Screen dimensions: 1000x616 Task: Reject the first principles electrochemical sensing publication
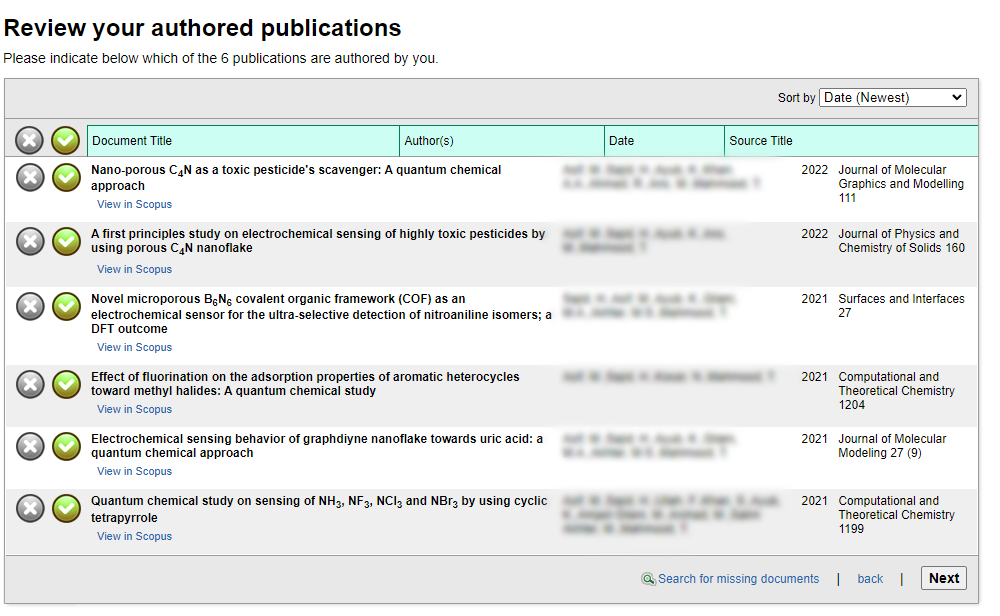point(30,242)
